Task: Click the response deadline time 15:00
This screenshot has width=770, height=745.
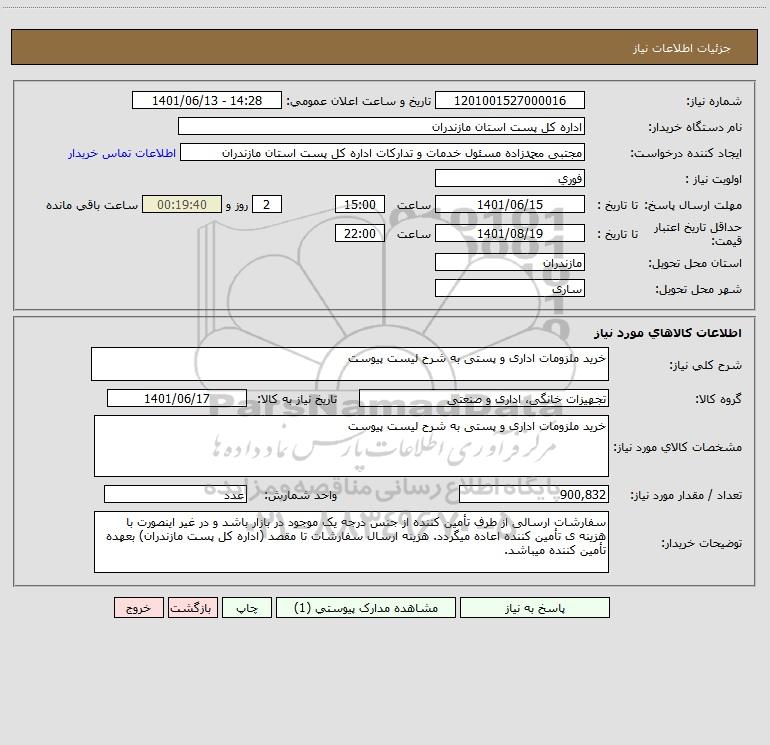Action: [x=359, y=204]
